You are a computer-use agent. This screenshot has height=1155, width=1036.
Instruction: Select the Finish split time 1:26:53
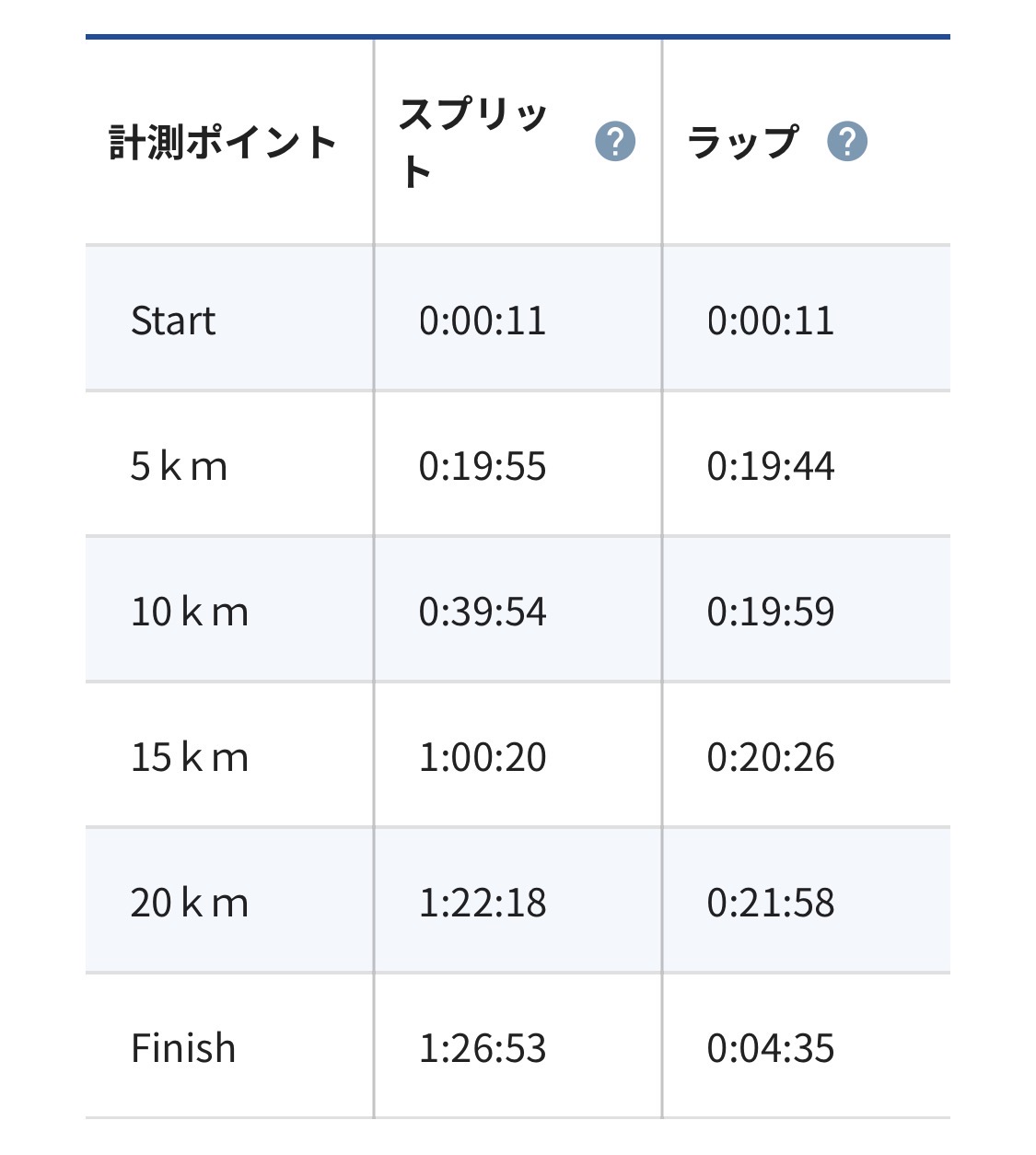coord(483,1048)
